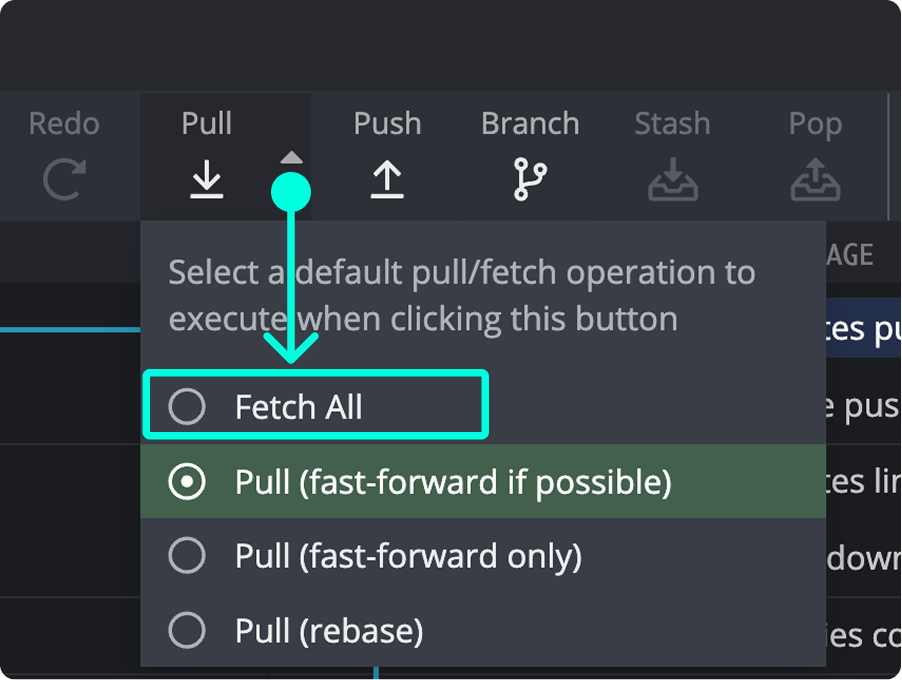
Task: Click the upward arrow above Push label
Action: click(387, 180)
